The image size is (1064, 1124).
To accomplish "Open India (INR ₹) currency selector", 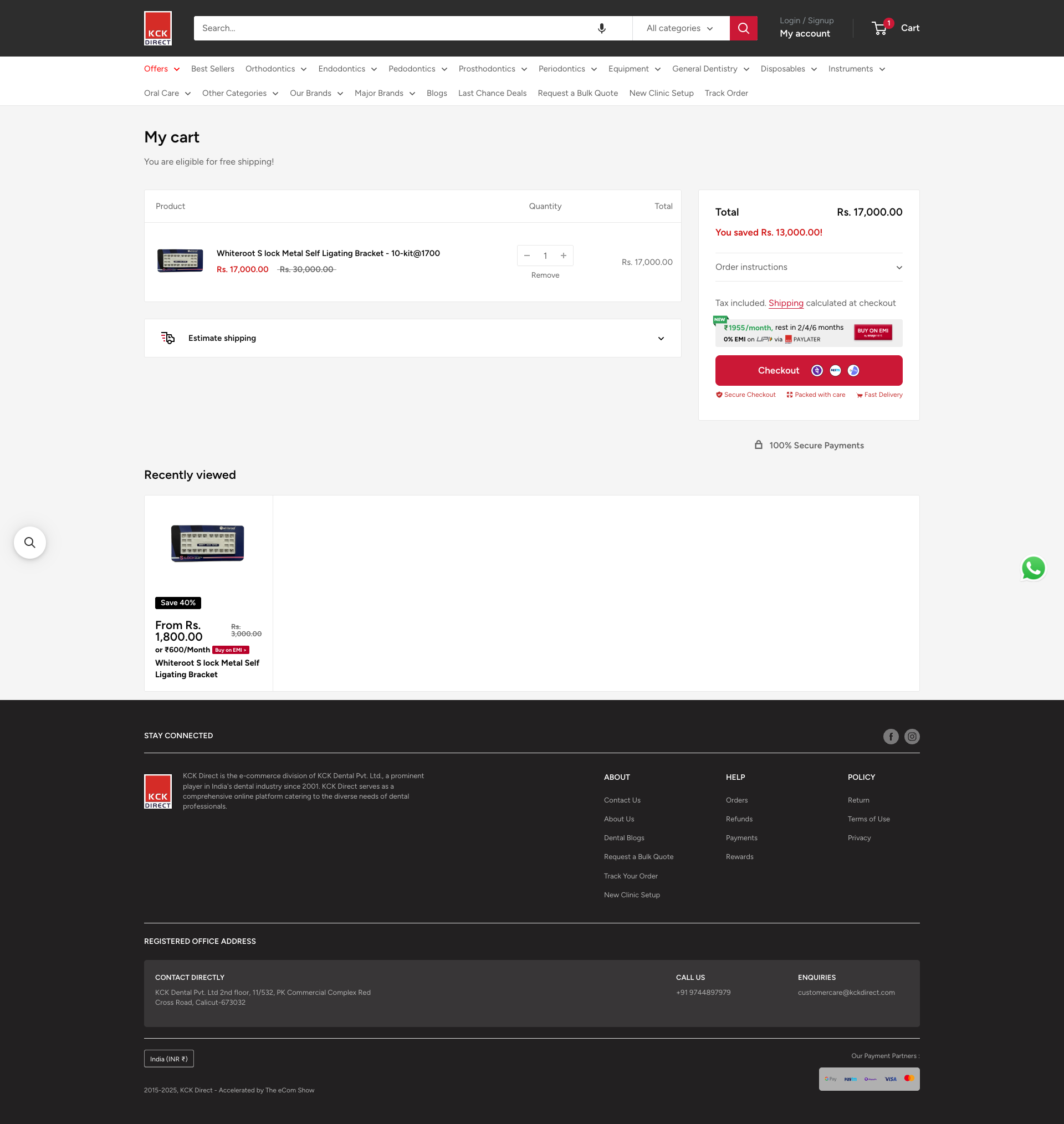I will coord(169,1059).
